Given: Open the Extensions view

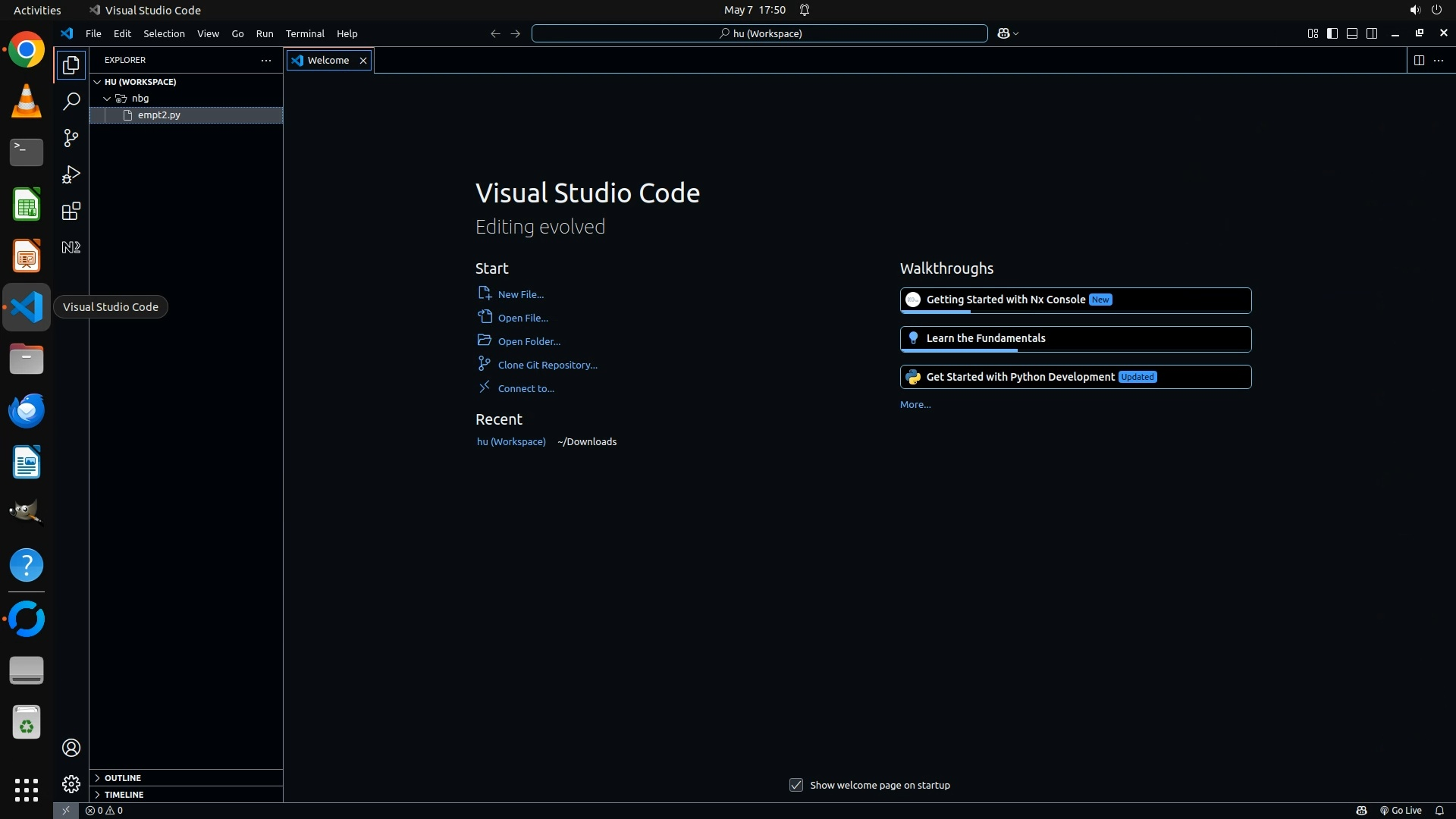Looking at the screenshot, I should tap(71, 211).
